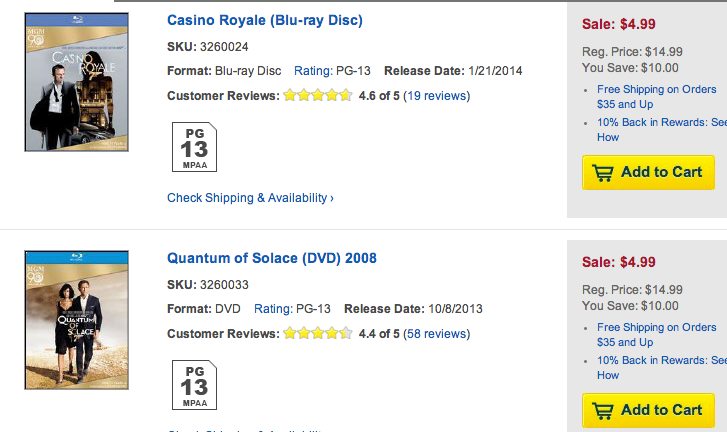Open Casino Royale (Blu-ray Disc) title link

[x=264, y=20]
